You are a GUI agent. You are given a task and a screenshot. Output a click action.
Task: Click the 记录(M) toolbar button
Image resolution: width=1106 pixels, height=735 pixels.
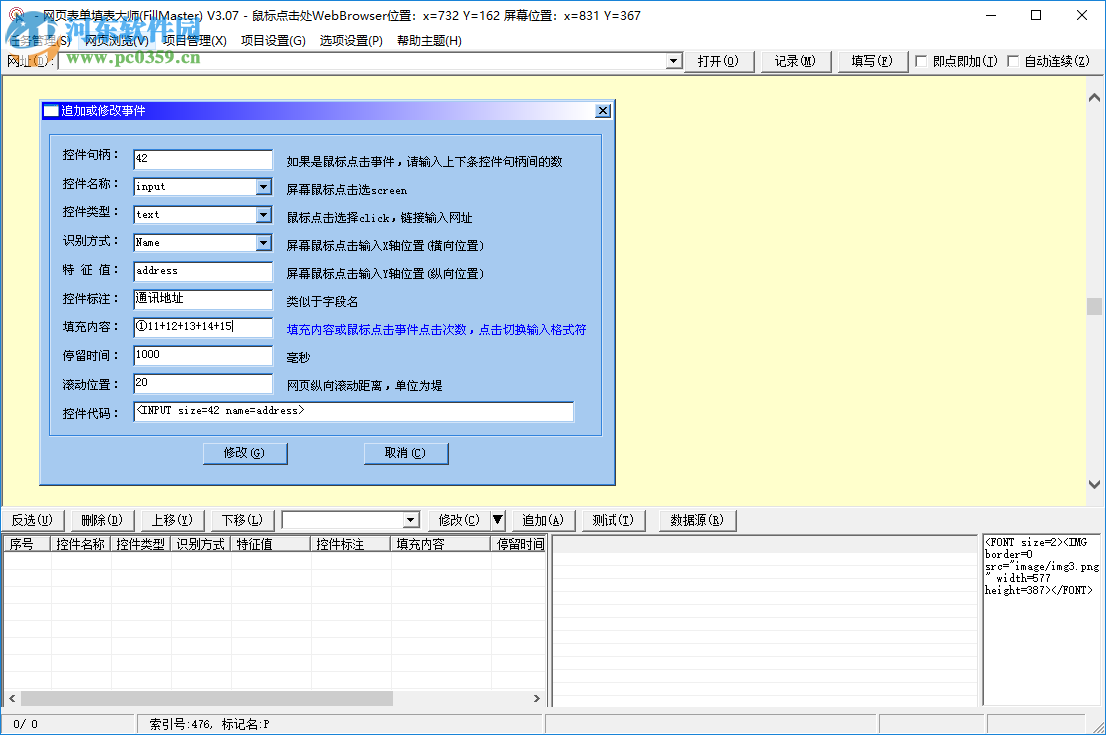click(x=795, y=61)
